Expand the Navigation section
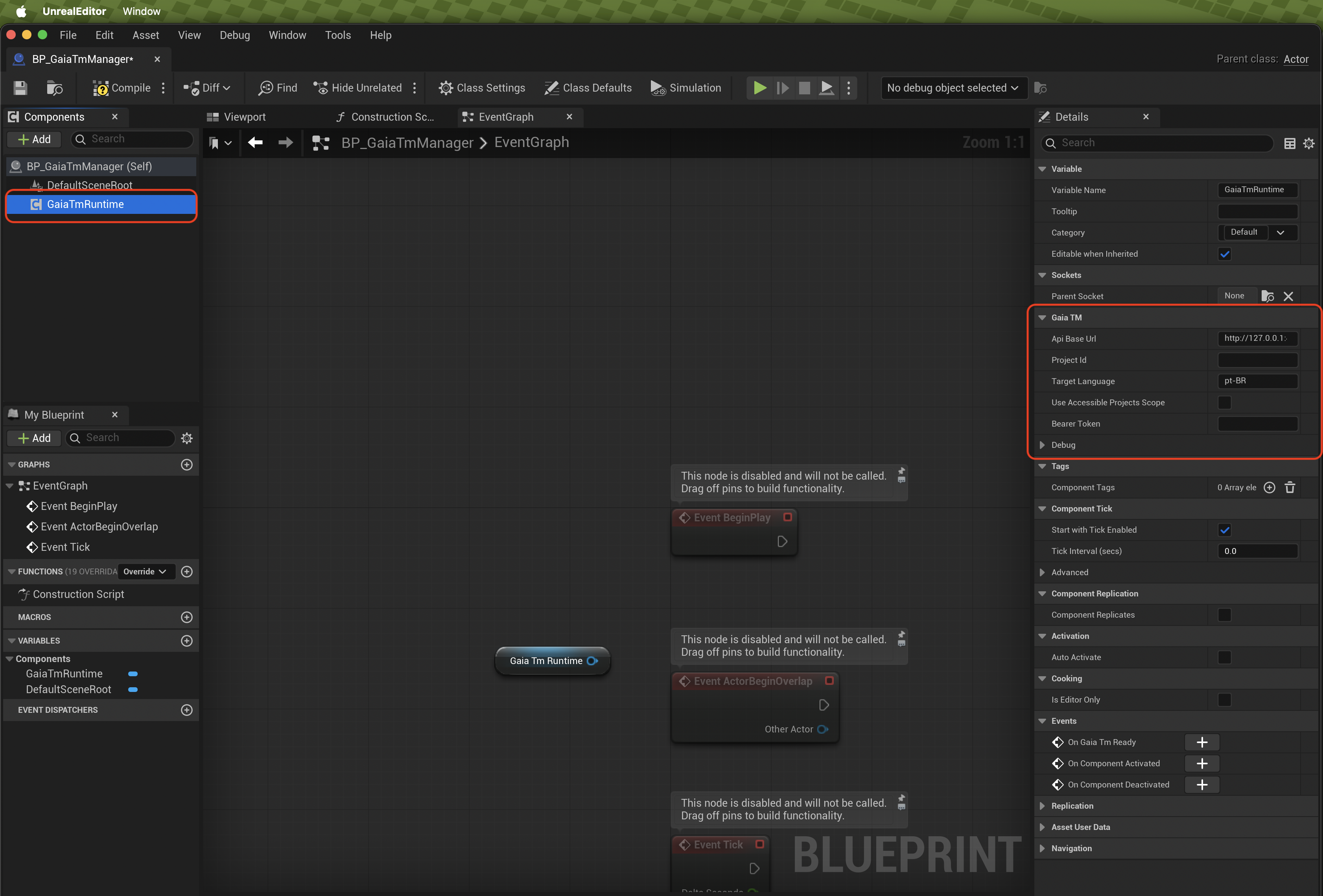The image size is (1323, 896). [1042, 849]
